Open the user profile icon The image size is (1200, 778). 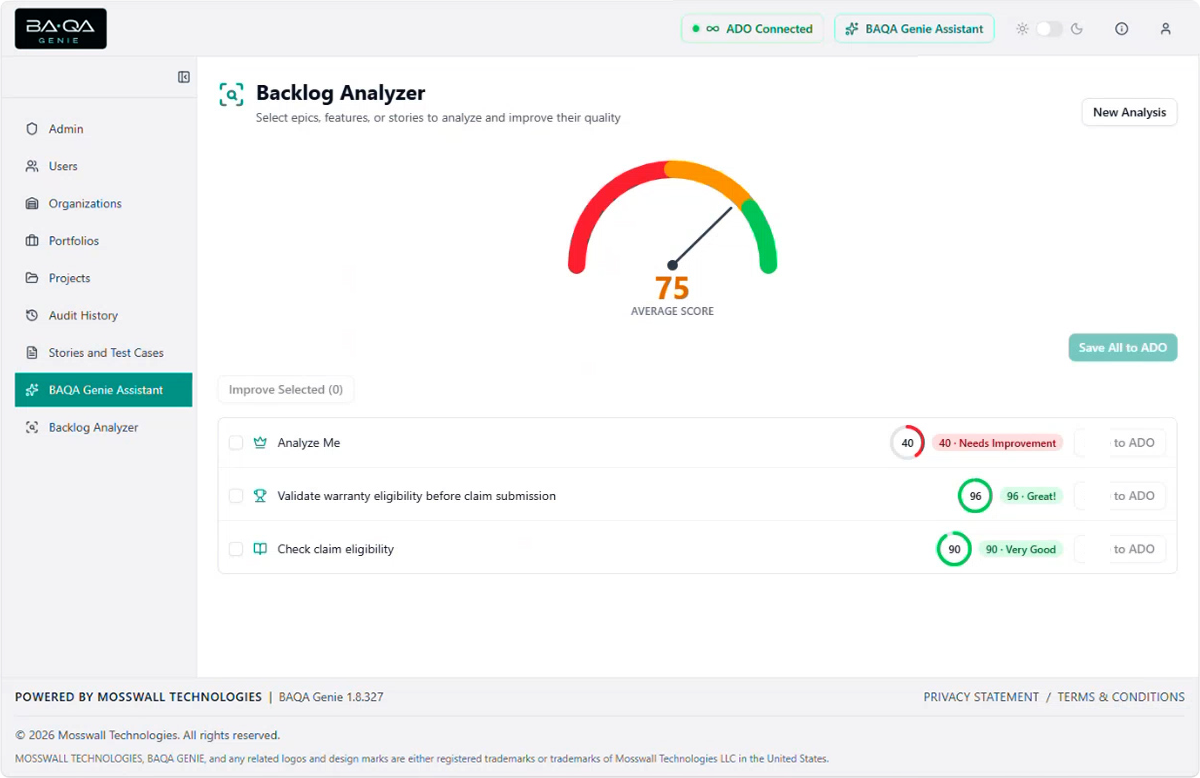point(1166,29)
